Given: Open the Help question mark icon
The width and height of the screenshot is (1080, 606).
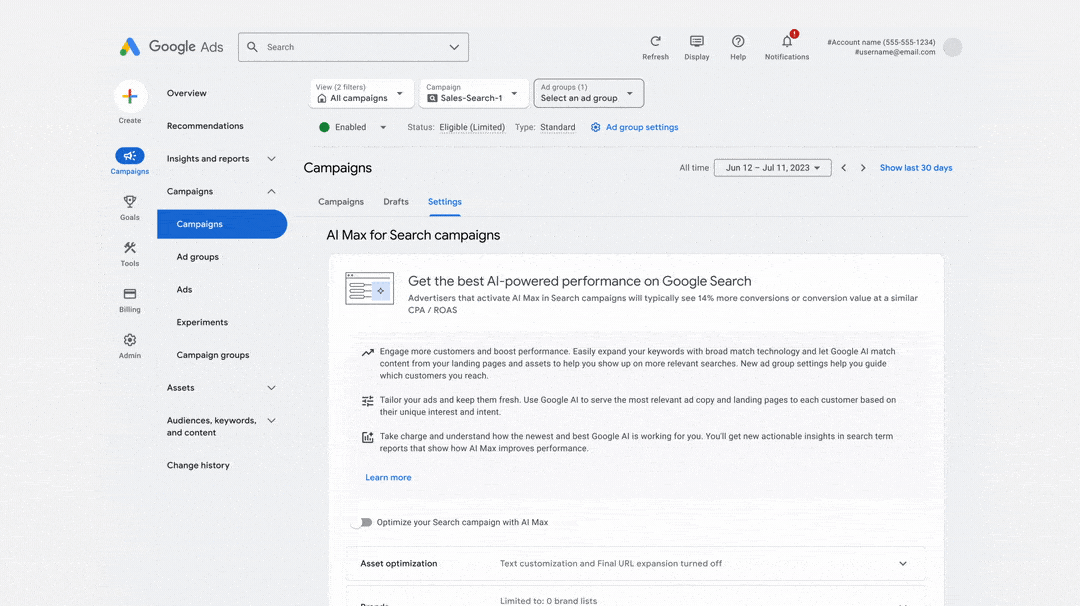Looking at the screenshot, I should [738, 41].
